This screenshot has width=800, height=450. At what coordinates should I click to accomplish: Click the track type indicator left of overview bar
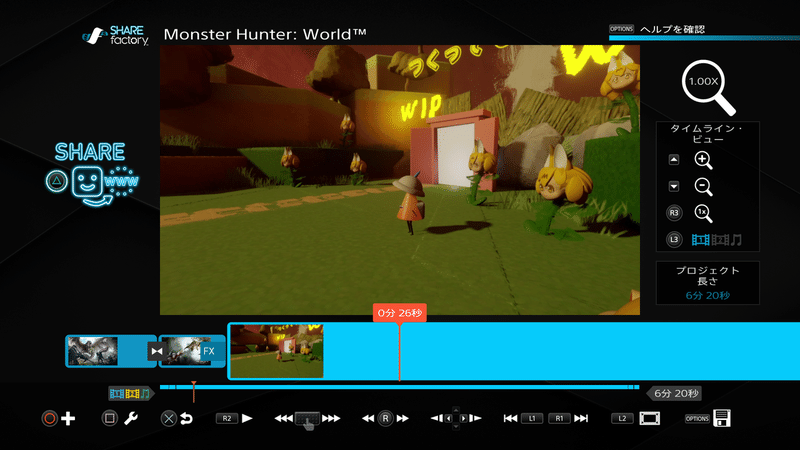tap(130, 393)
